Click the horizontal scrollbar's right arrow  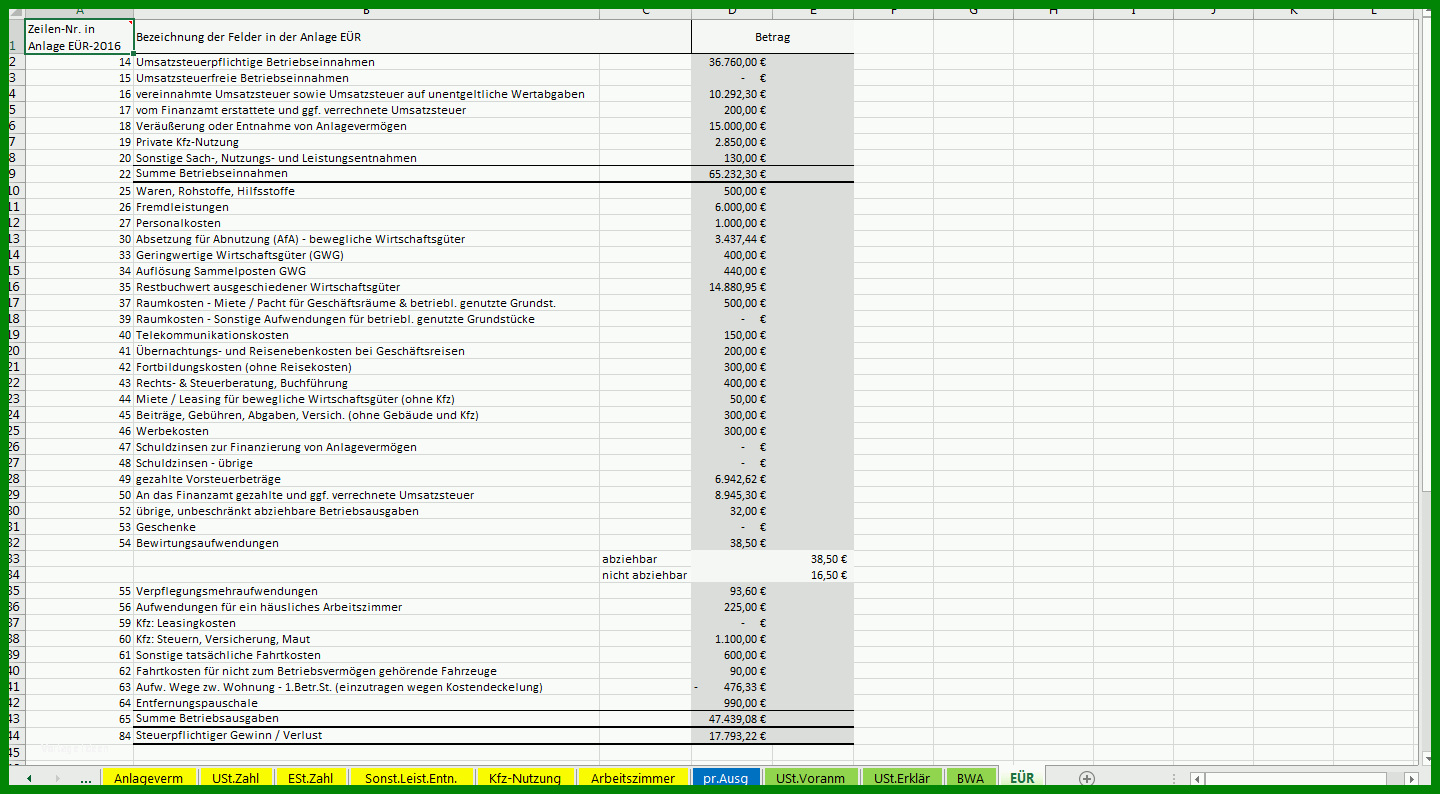click(1411, 779)
